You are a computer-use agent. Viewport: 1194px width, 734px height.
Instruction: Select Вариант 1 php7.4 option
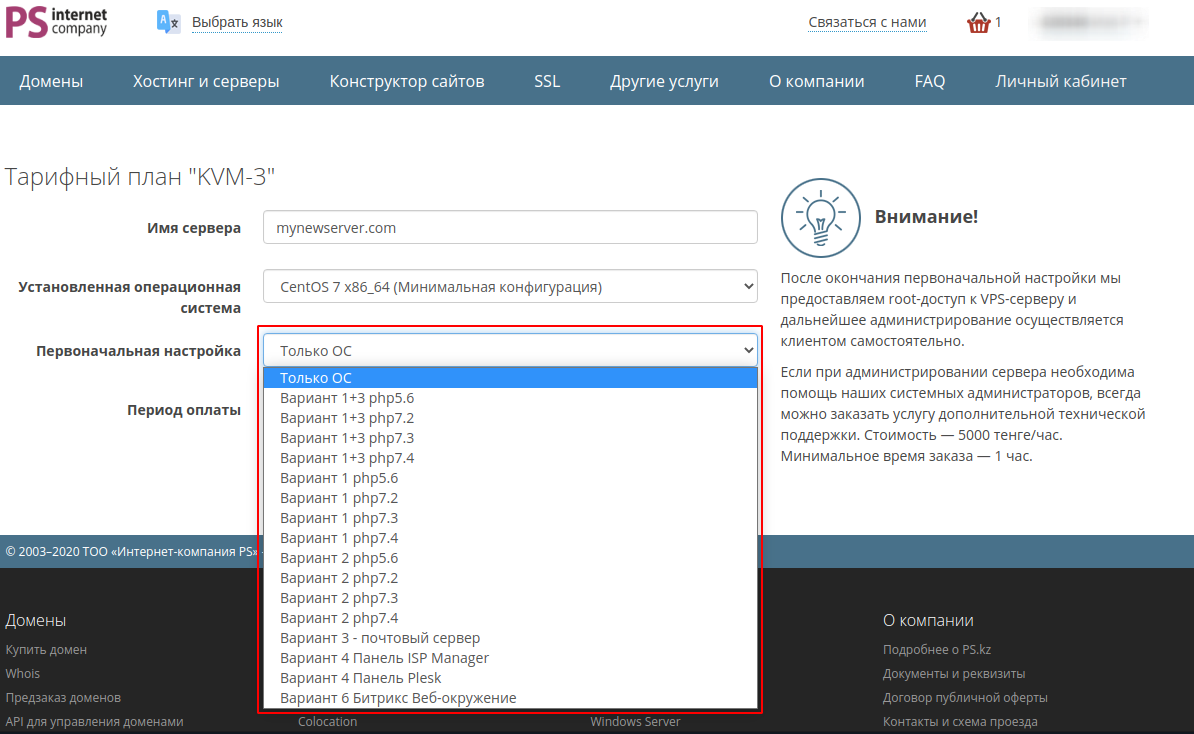[x=510, y=538]
